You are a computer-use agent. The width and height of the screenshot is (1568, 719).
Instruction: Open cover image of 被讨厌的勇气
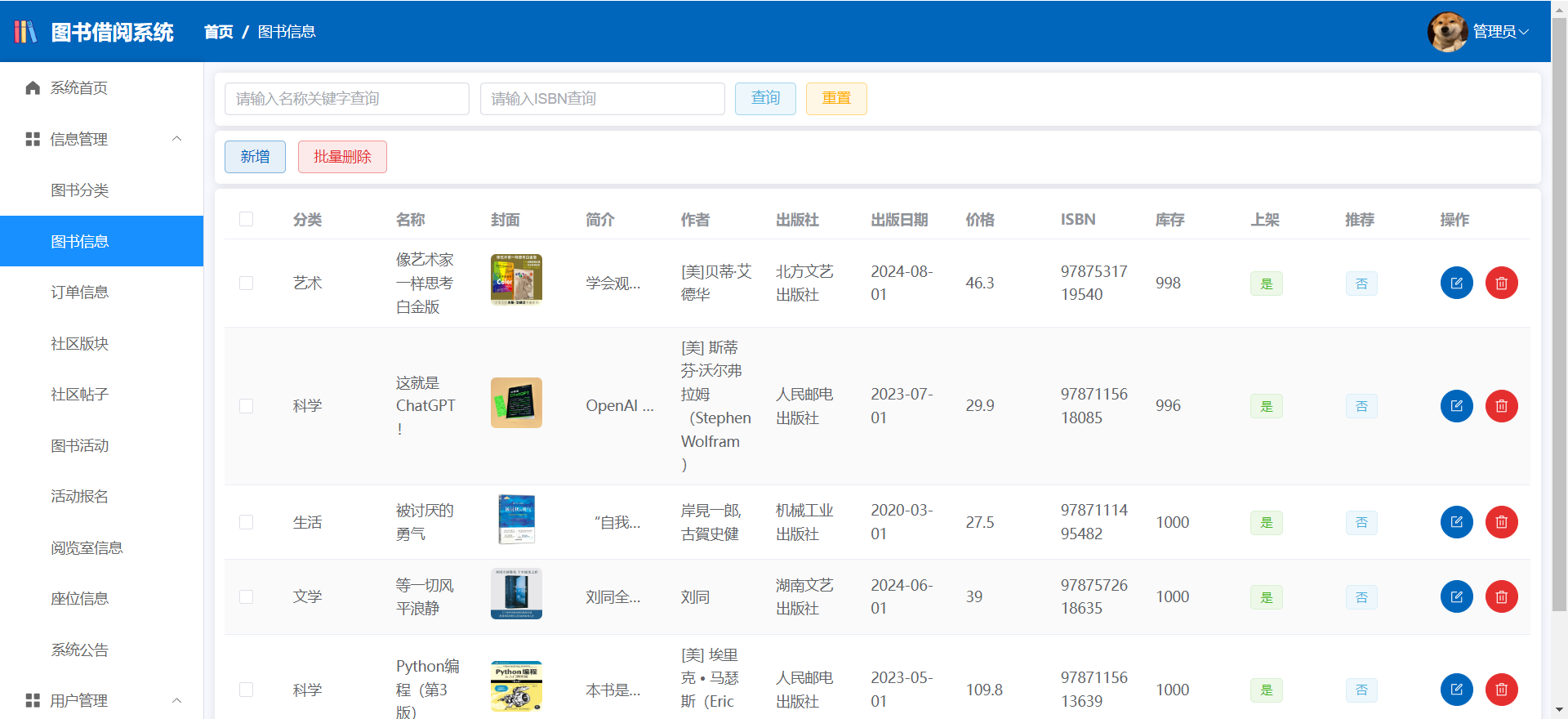(516, 520)
